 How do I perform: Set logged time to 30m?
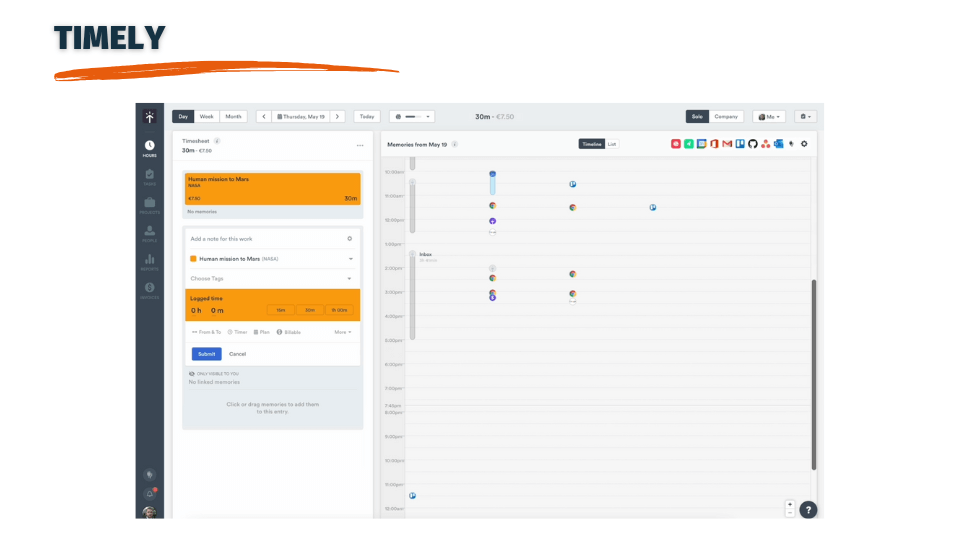310,310
